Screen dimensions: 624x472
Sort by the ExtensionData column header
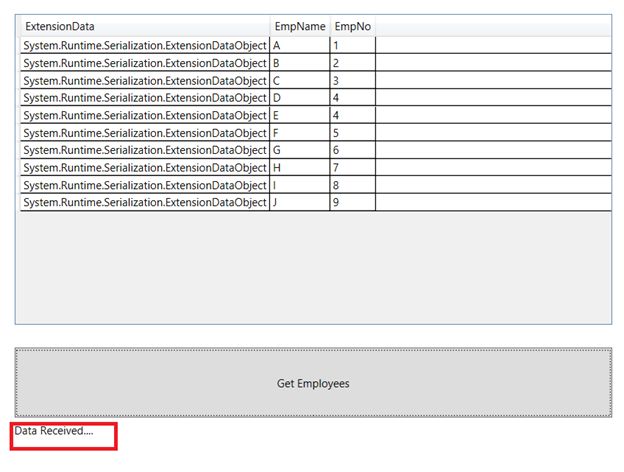145,26
